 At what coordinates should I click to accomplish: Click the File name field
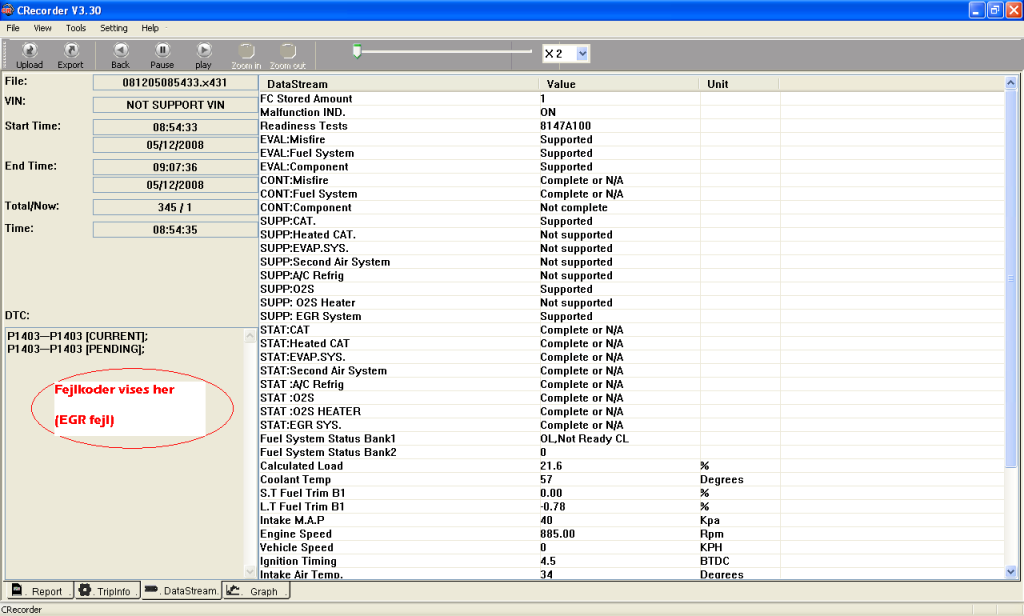pyautogui.click(x=175, y=82)
